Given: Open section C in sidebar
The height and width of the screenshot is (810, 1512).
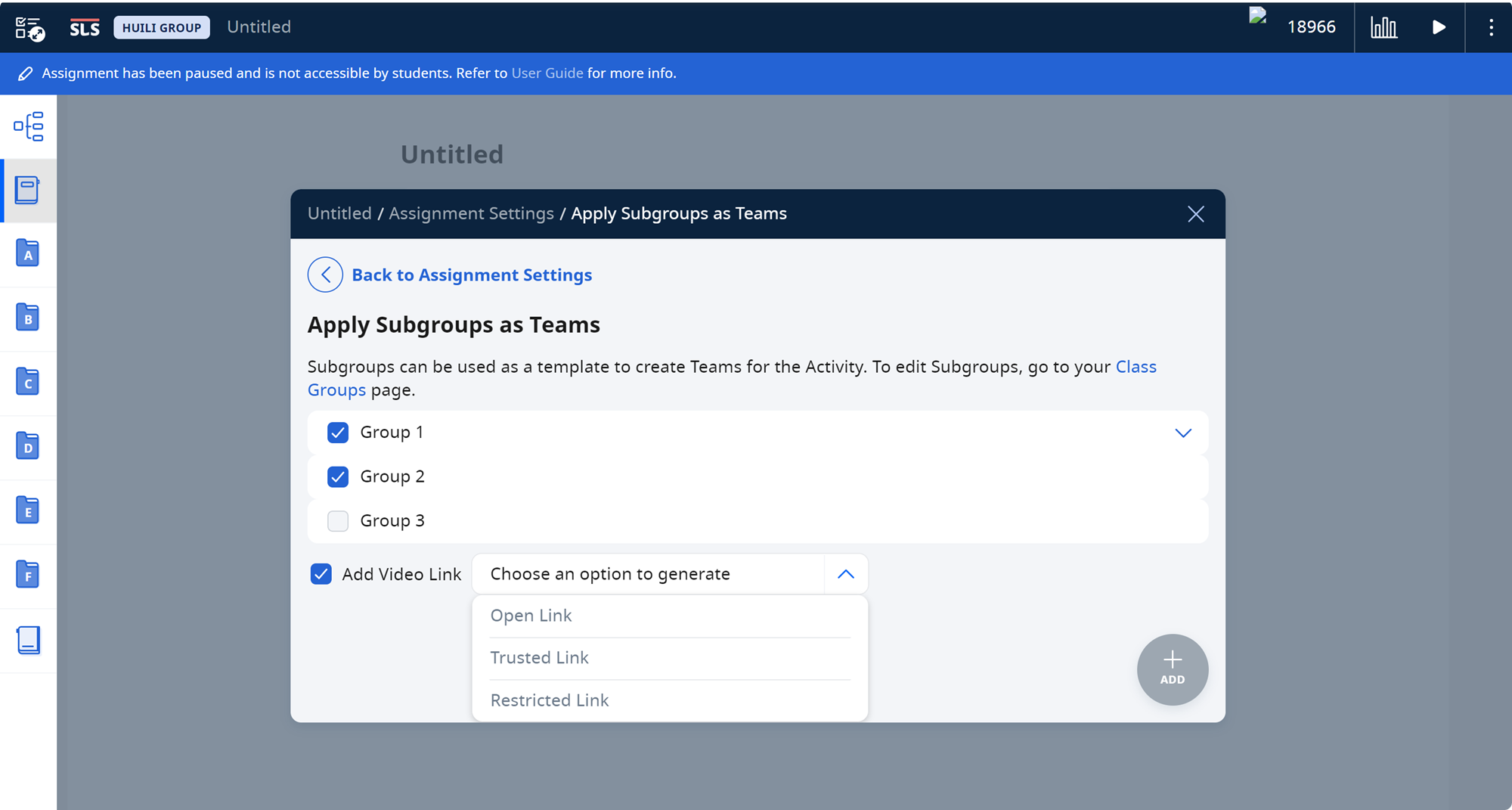Looking at the screenshot, I should [28, 382].
